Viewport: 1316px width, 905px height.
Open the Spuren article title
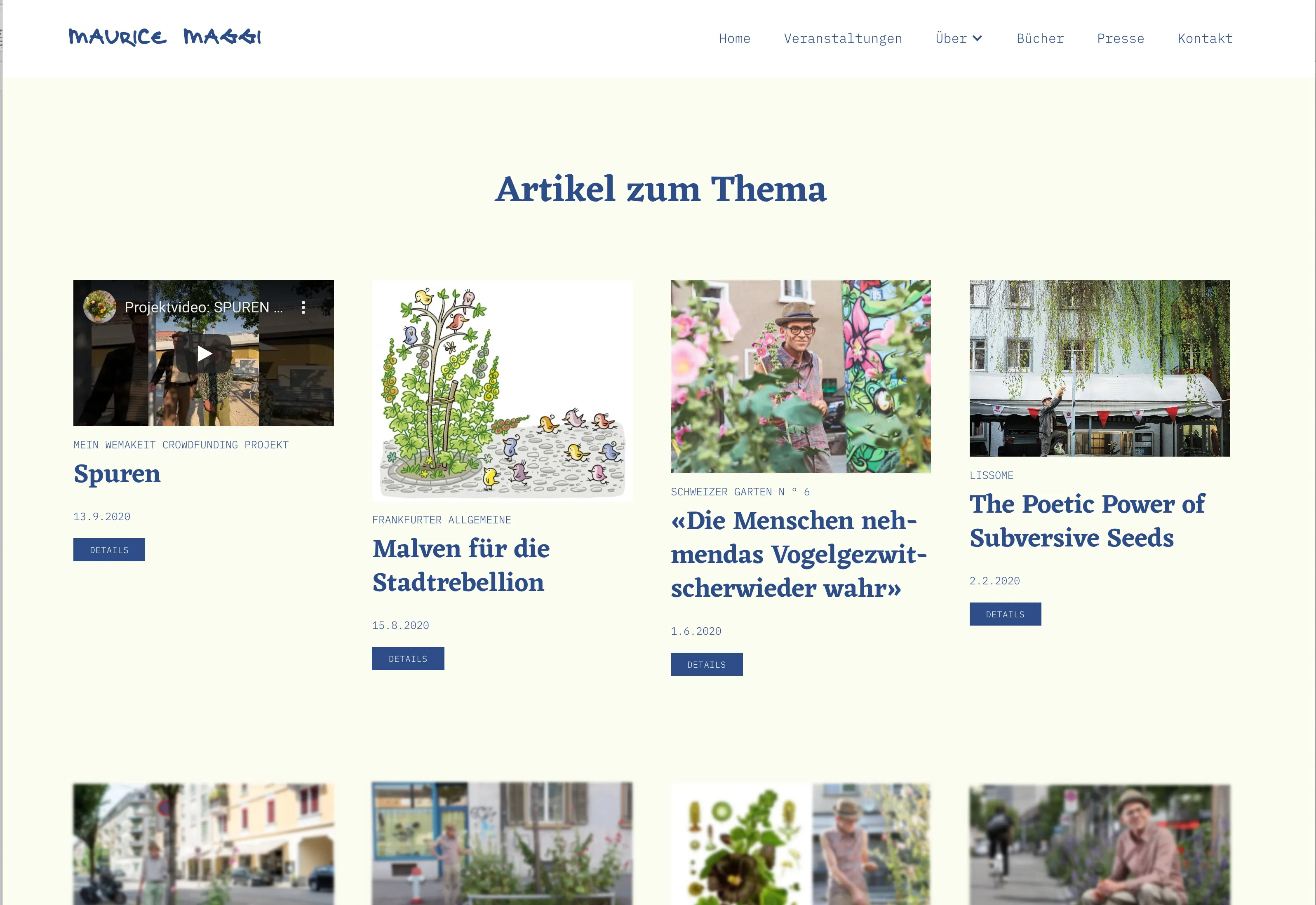coord(117,474)
